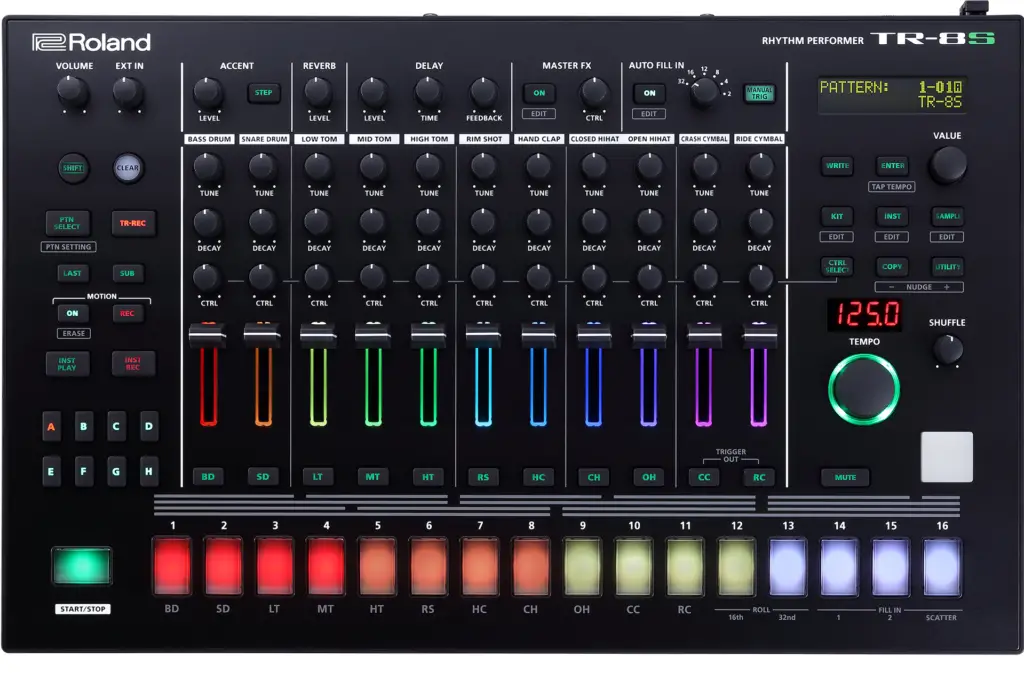
Task: Click the PTN SELECT button
Action: click(x=67, y=223)
